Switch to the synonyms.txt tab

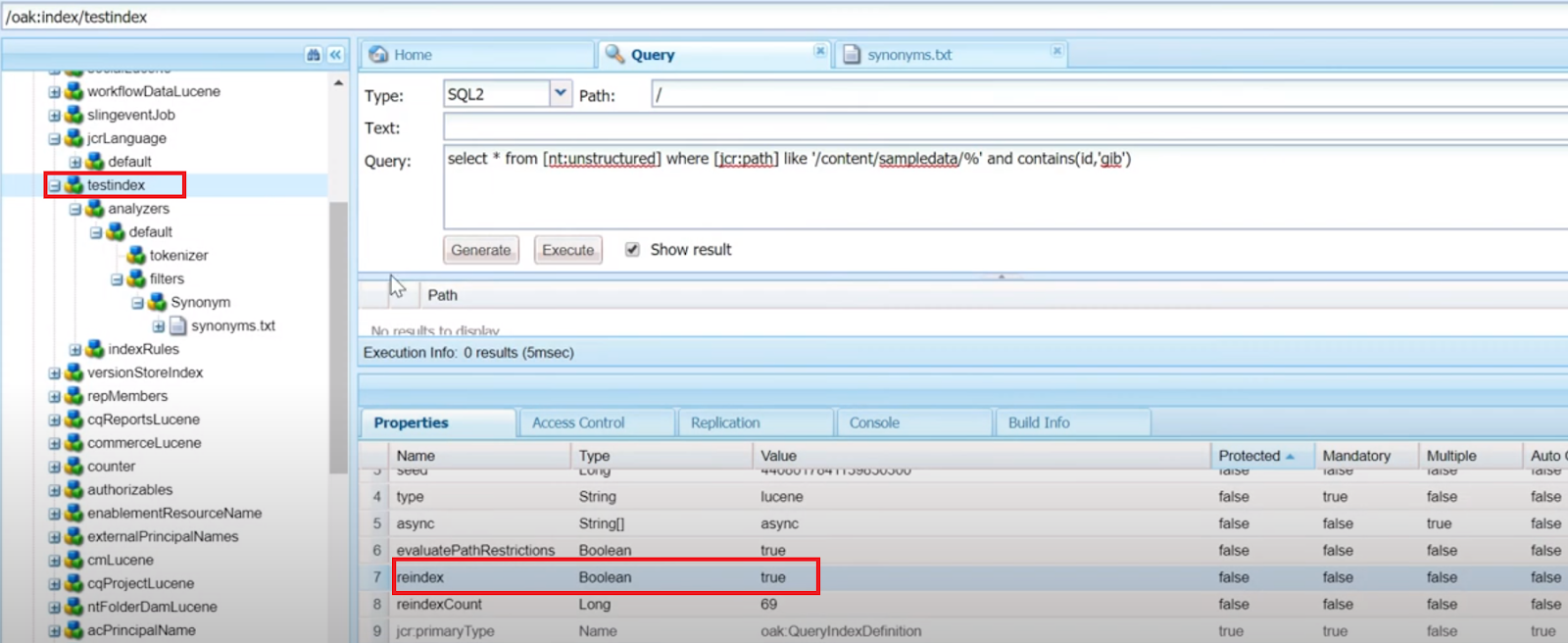[951, 55]
